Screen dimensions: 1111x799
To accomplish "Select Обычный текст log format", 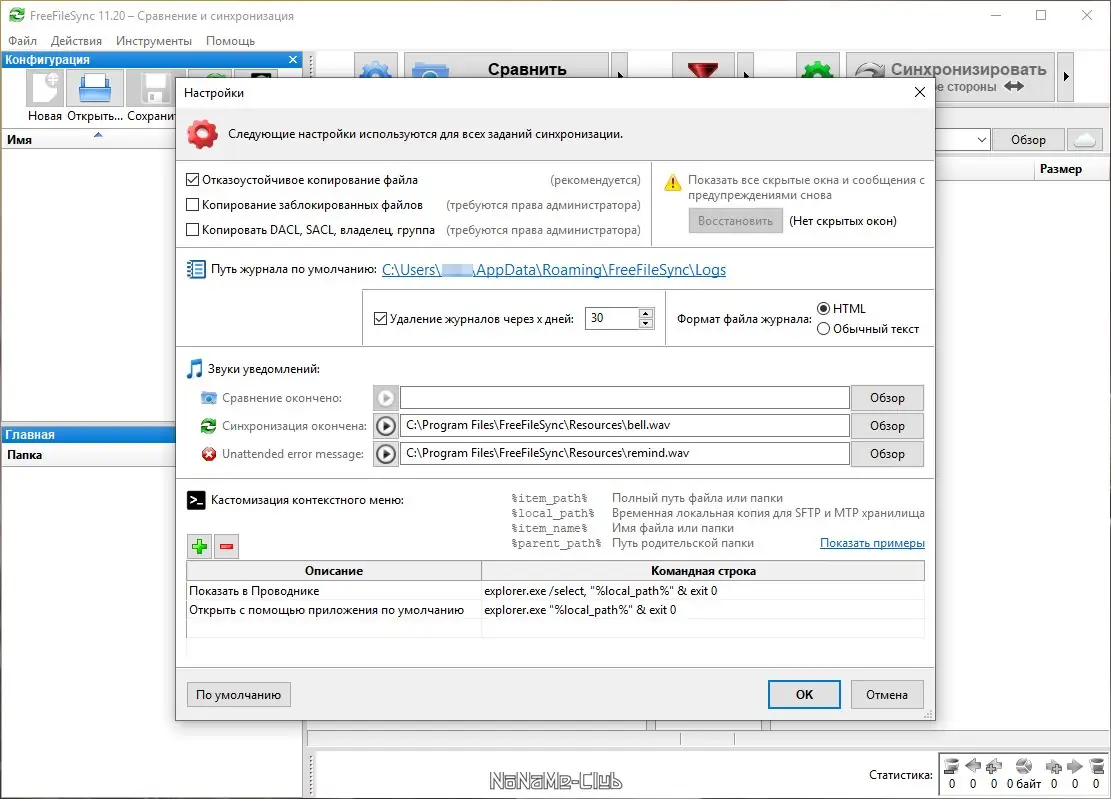I will point(823,329).
